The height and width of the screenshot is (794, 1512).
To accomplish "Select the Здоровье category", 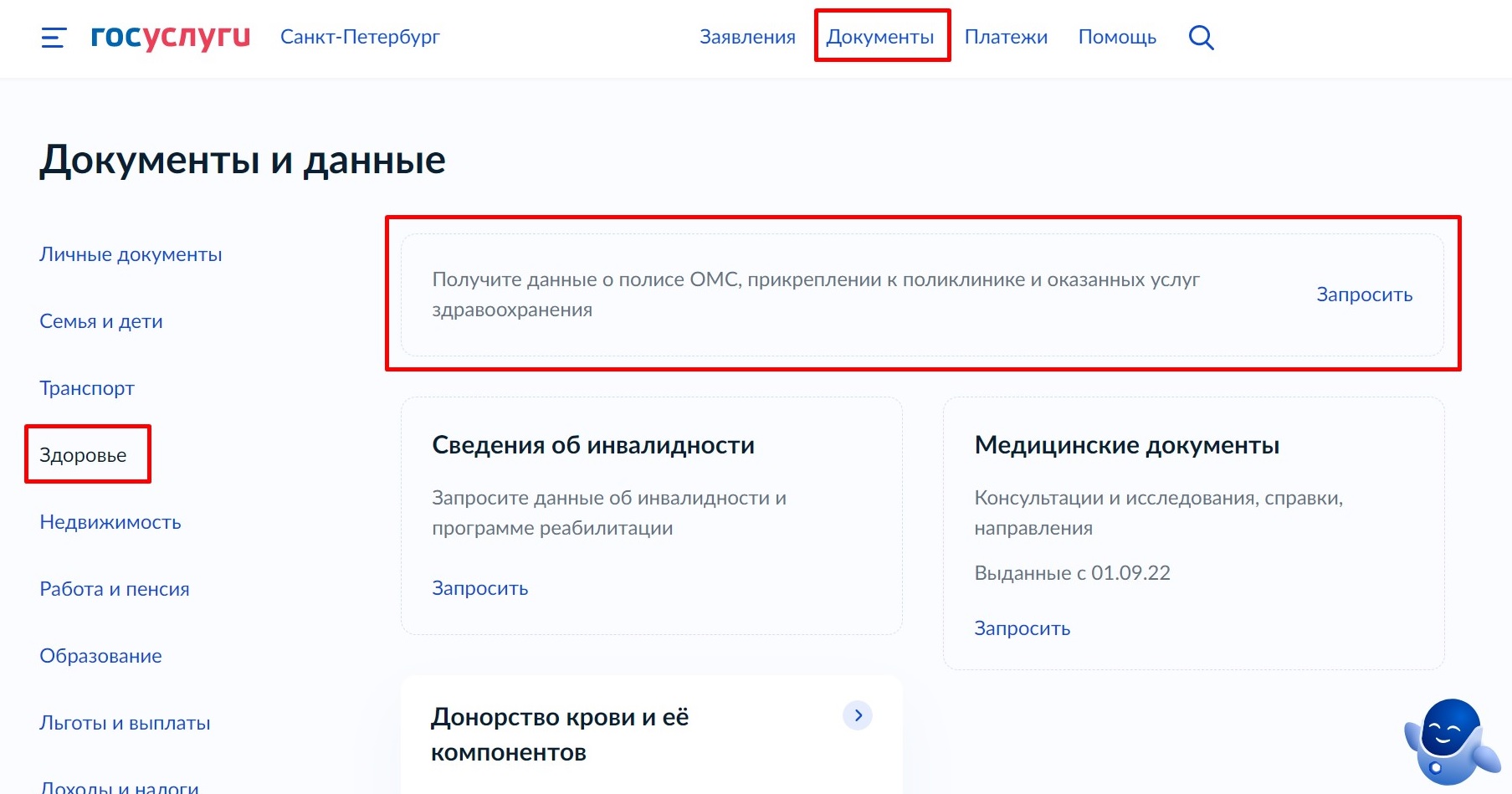I will (x=84, y=454).
